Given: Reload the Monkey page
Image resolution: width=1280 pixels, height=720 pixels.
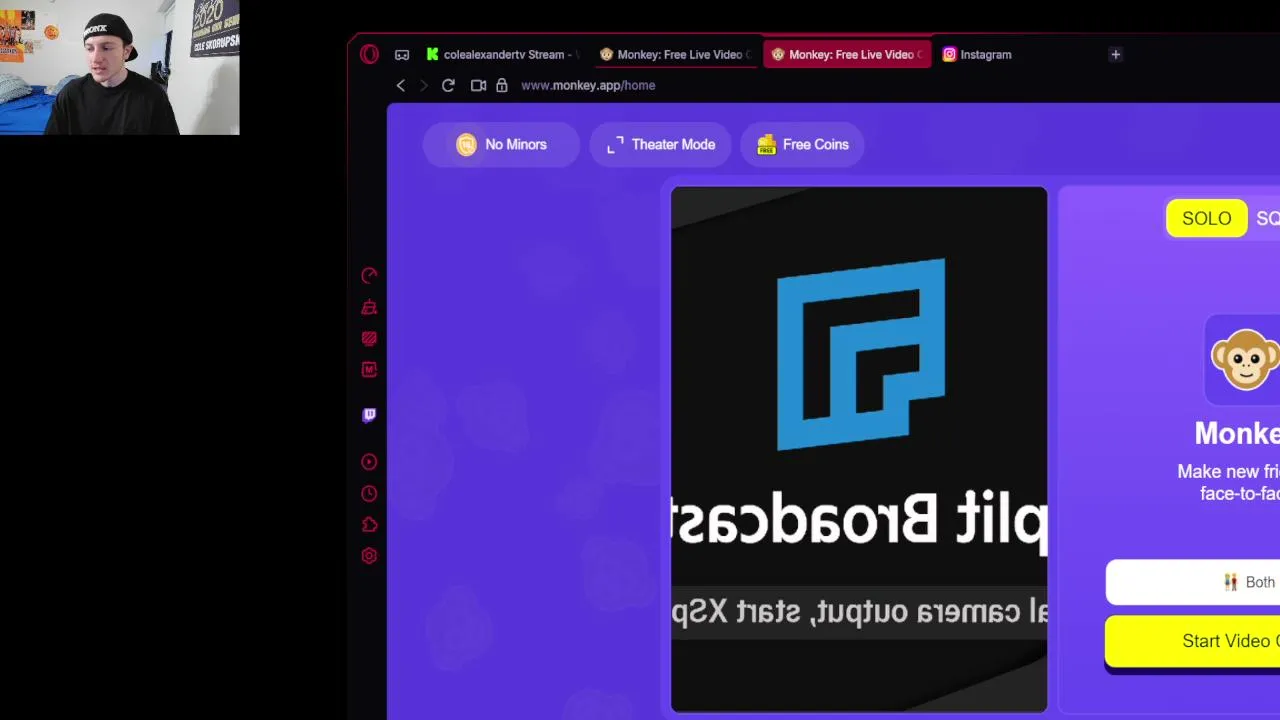Looking at the screenshot, I should (448, 85).
